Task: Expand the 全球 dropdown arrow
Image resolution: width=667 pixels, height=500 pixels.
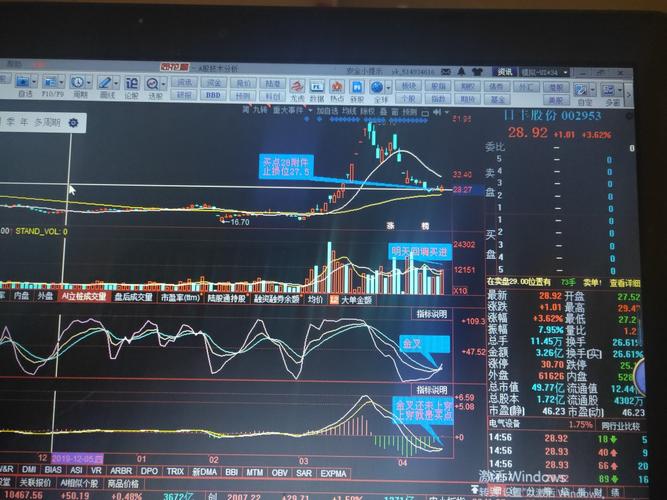Action: tap(388, 88)
